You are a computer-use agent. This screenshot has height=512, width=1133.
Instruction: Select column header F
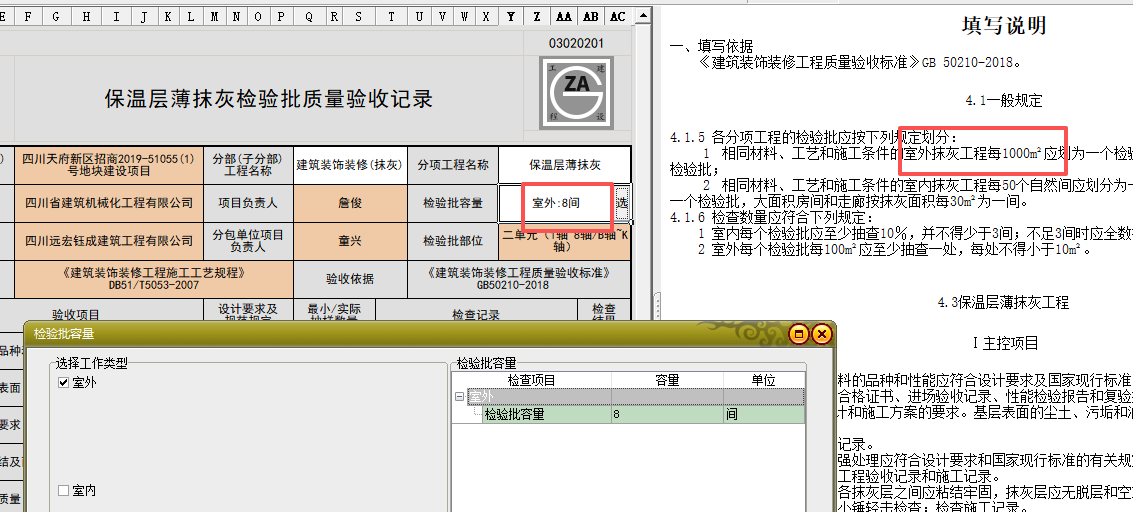(x=28, y=16)
